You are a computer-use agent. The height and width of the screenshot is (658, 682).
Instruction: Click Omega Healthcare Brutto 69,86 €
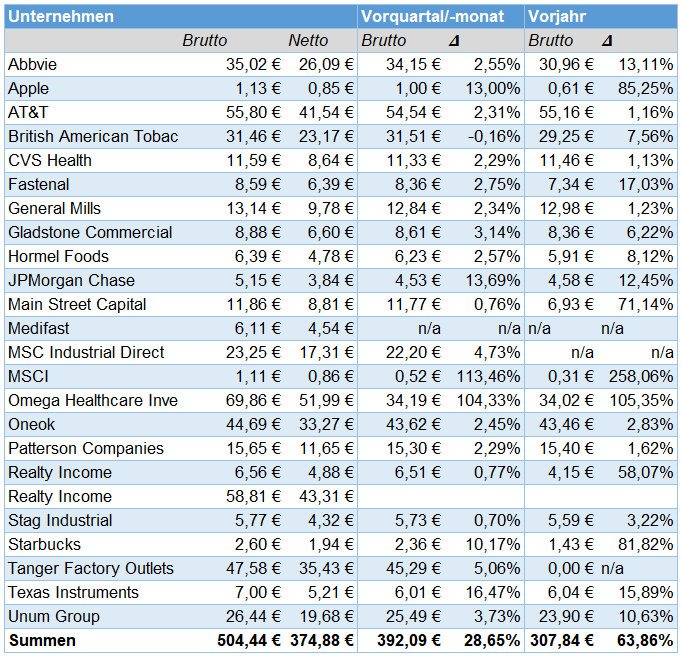253,400
